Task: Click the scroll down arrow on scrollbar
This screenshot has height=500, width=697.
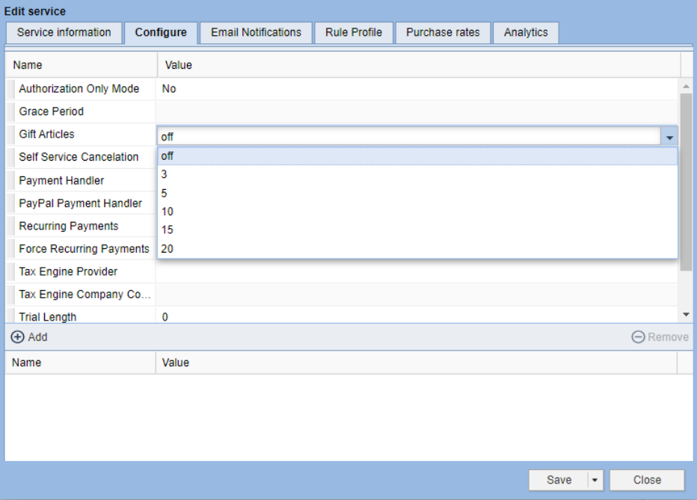Action: (x=686, y=314)
